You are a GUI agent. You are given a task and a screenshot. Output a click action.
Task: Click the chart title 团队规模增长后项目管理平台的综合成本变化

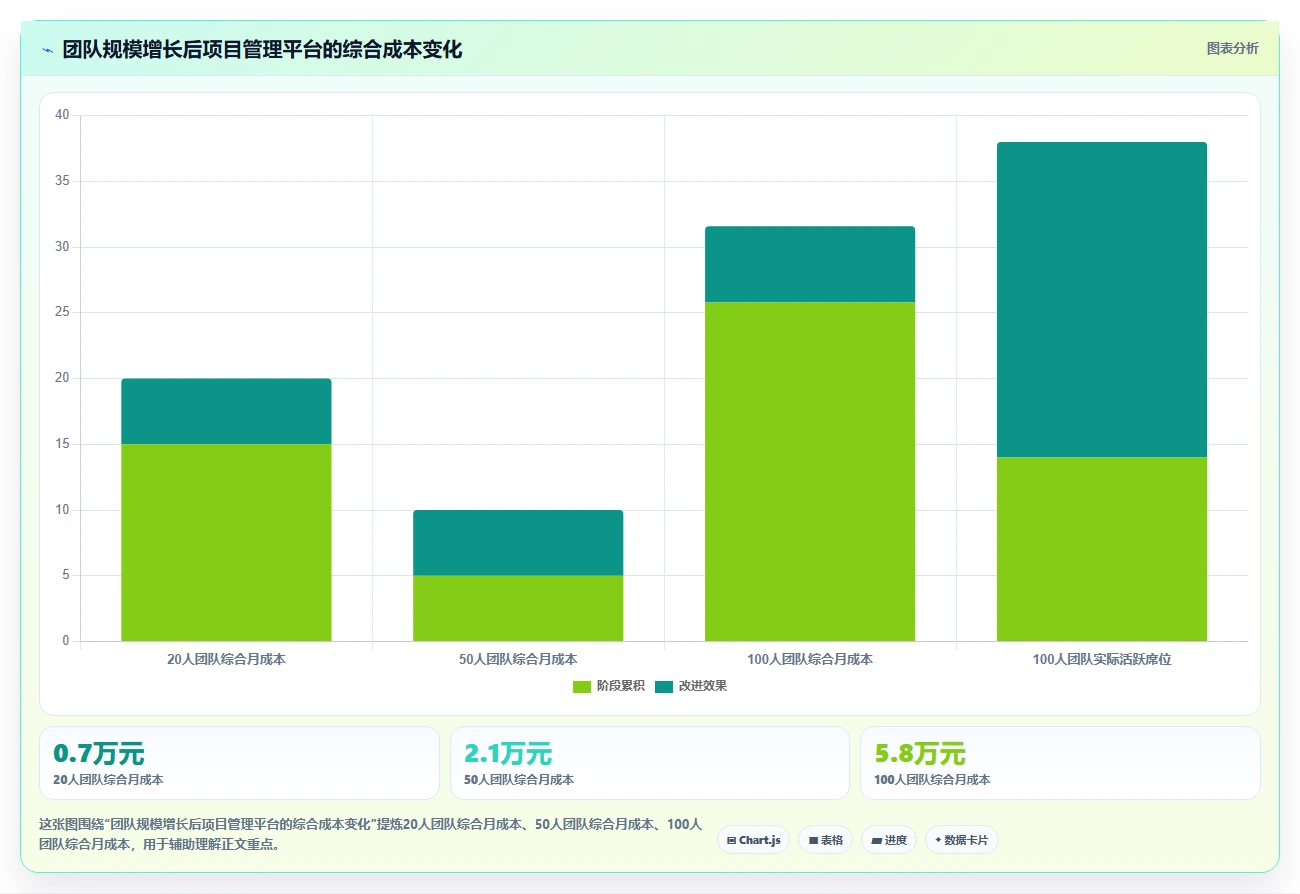pos(262,50)
